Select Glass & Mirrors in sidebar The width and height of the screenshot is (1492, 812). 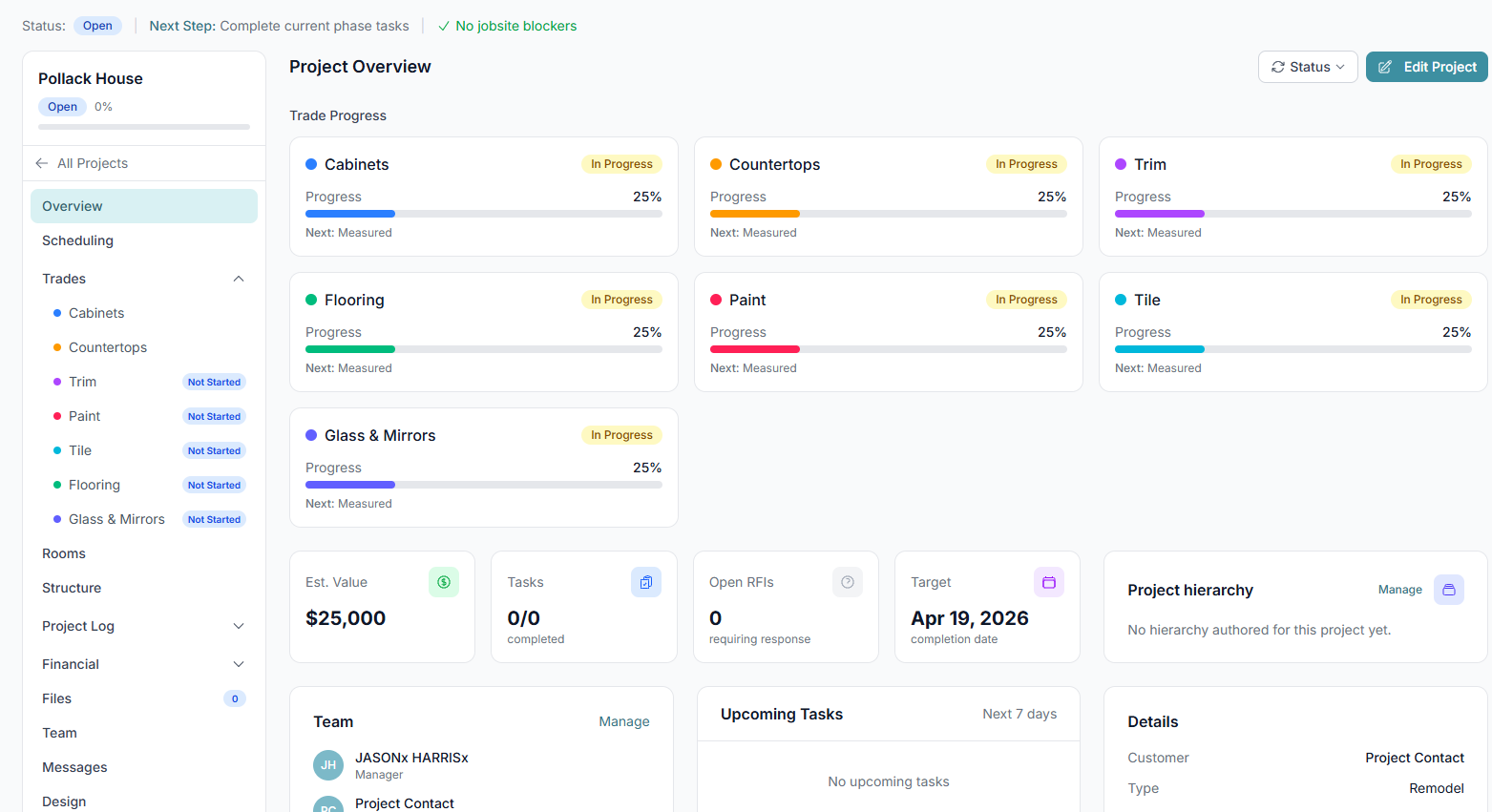point(151,519)
